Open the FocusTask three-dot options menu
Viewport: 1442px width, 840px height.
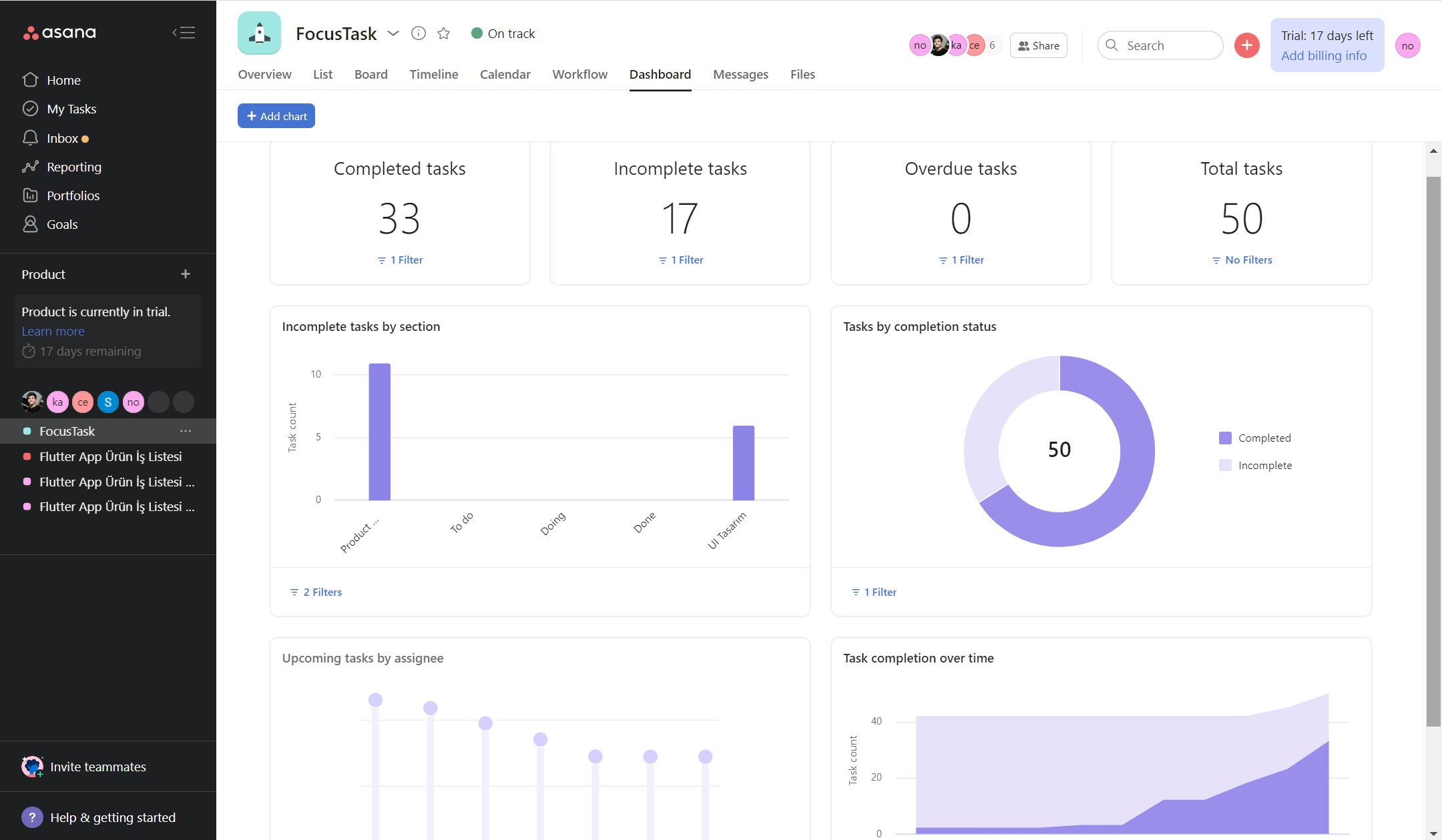tap(185, 431)
